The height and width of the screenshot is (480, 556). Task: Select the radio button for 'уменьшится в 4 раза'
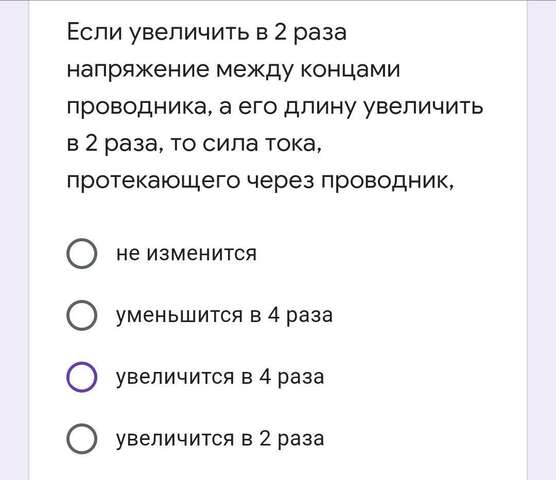point(82,315)
